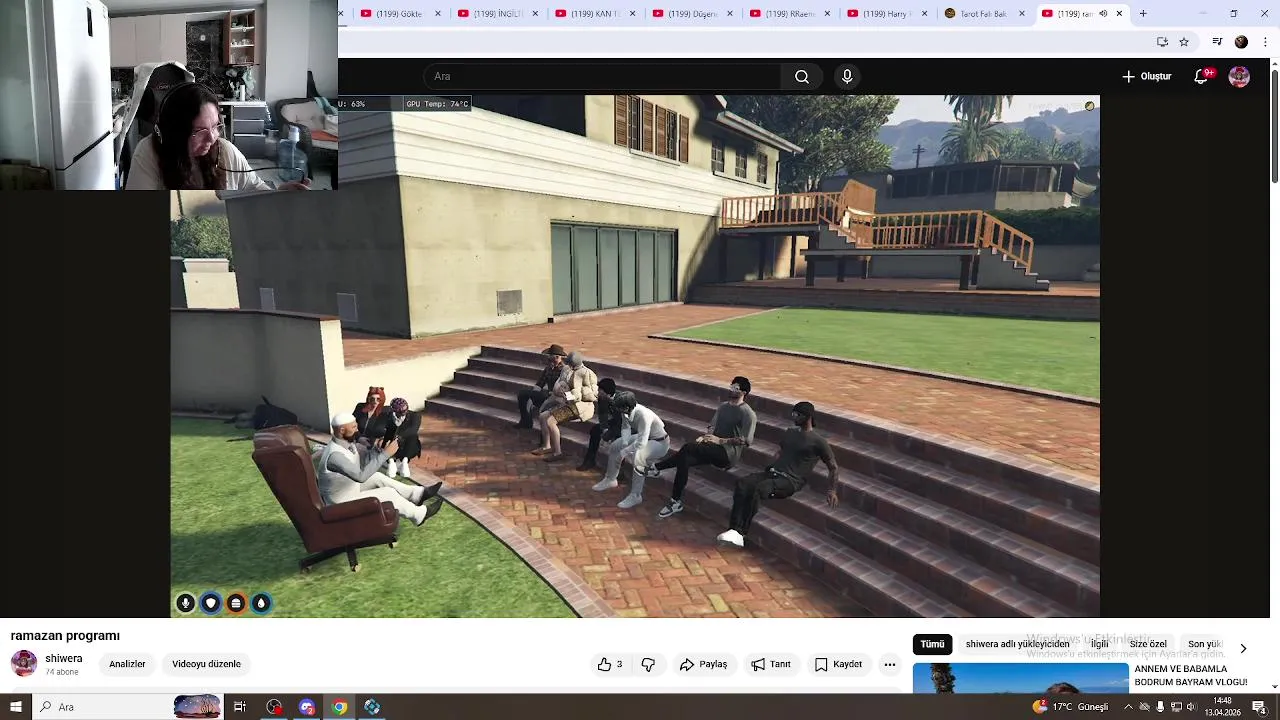This screenshot has width=1280, height=720.
Task: Like the video with thumbs up
Action: coord(610,664)
